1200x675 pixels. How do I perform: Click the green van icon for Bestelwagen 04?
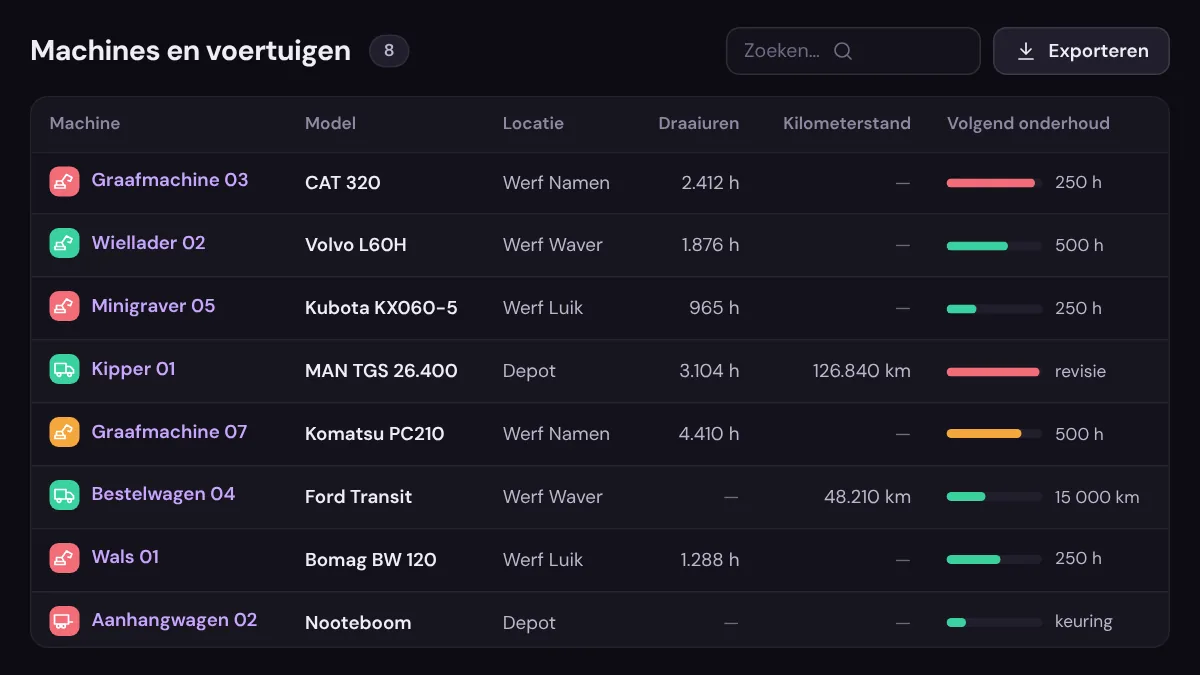point(64,495)
